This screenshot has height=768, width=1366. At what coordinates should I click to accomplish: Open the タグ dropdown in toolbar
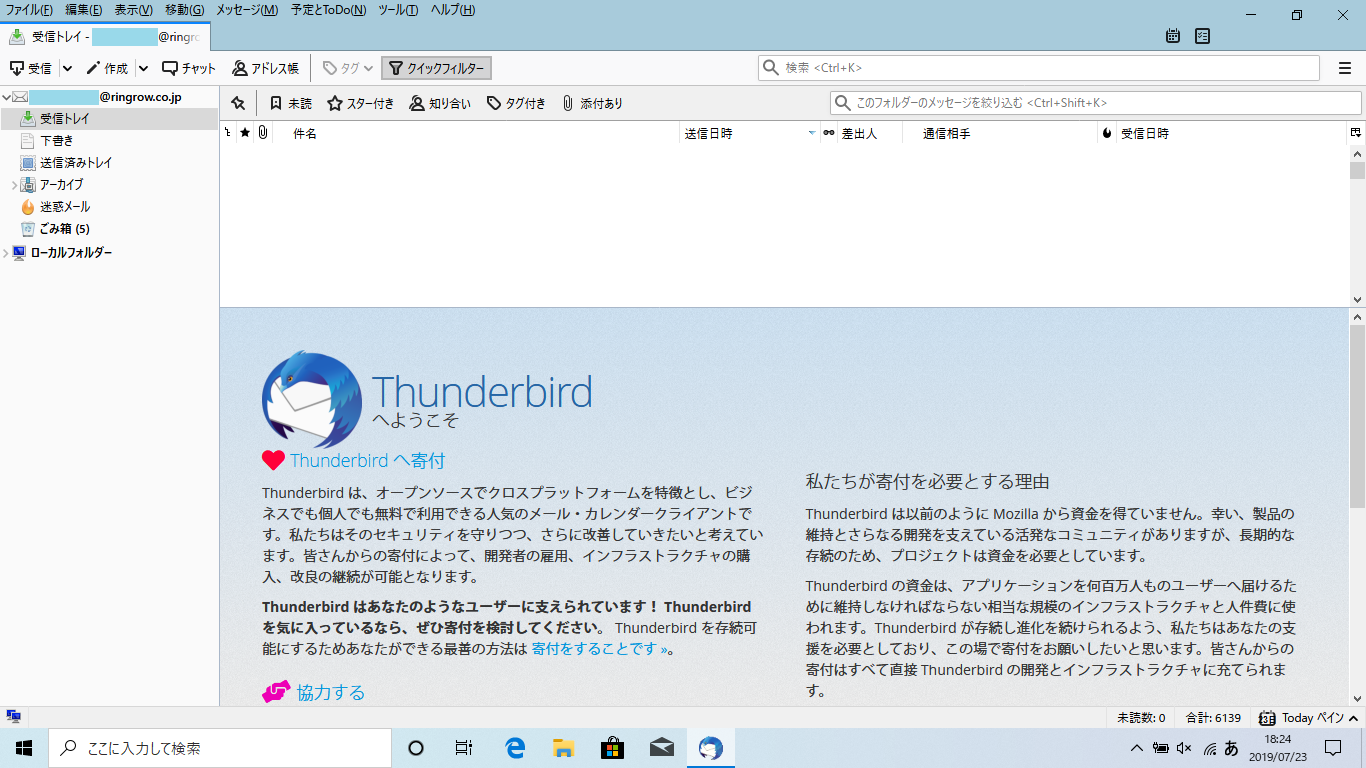[x=348, y=68]
